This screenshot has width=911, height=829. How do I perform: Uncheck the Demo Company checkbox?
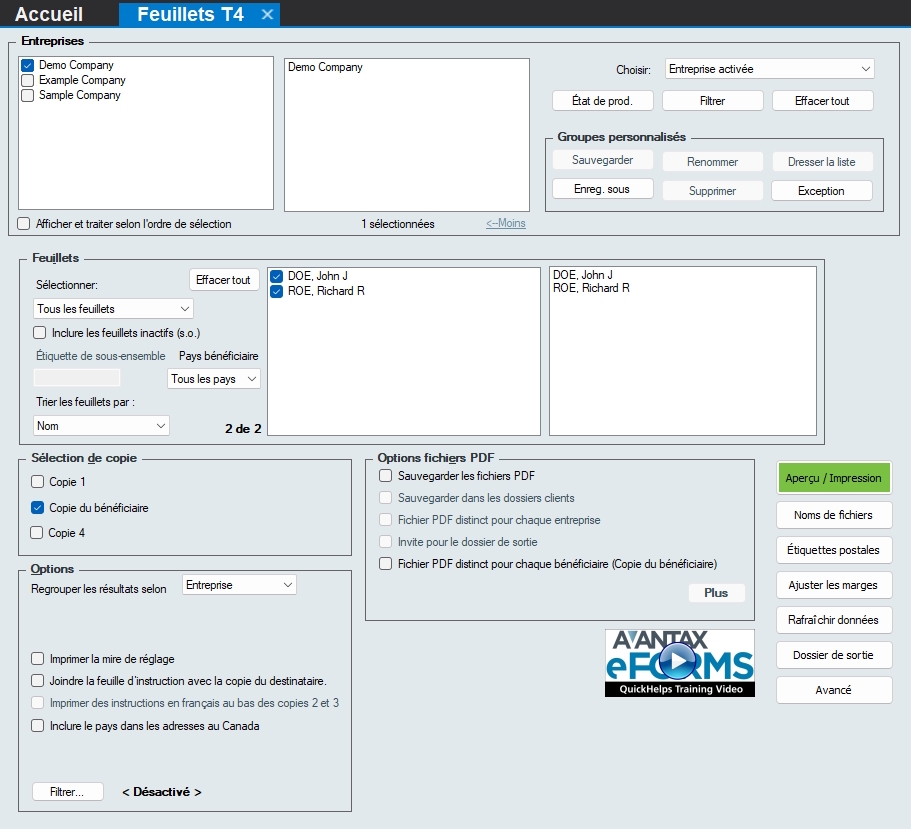click(28, 65)
